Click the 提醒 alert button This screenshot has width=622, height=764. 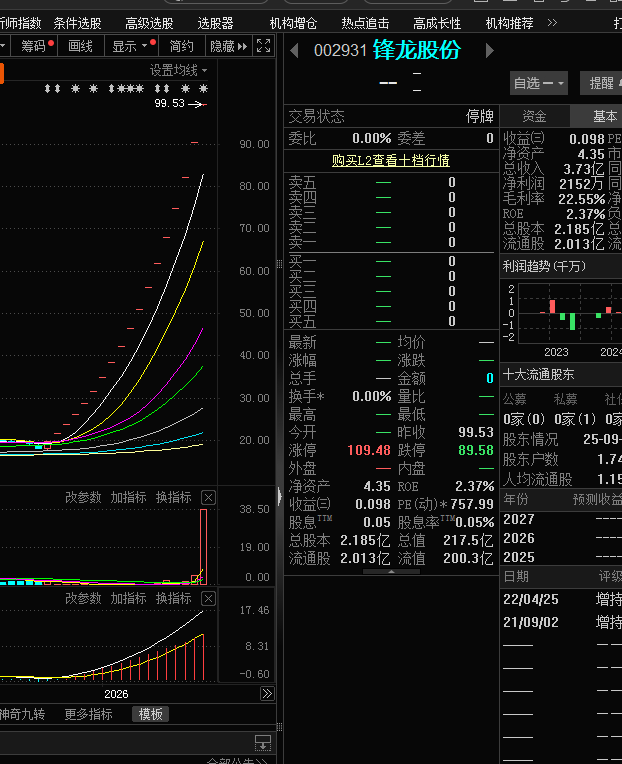click(x=601, y=83)
